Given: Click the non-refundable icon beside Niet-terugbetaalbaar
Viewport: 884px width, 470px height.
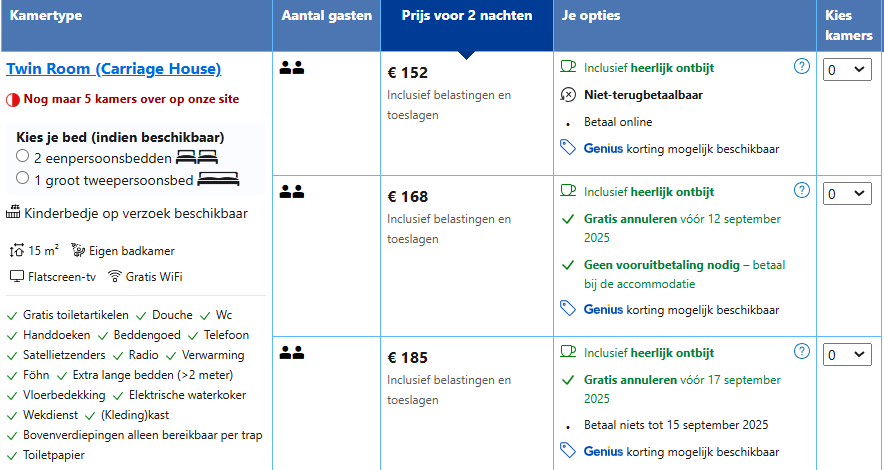Looking at the screenshot, I should (568, 95).
